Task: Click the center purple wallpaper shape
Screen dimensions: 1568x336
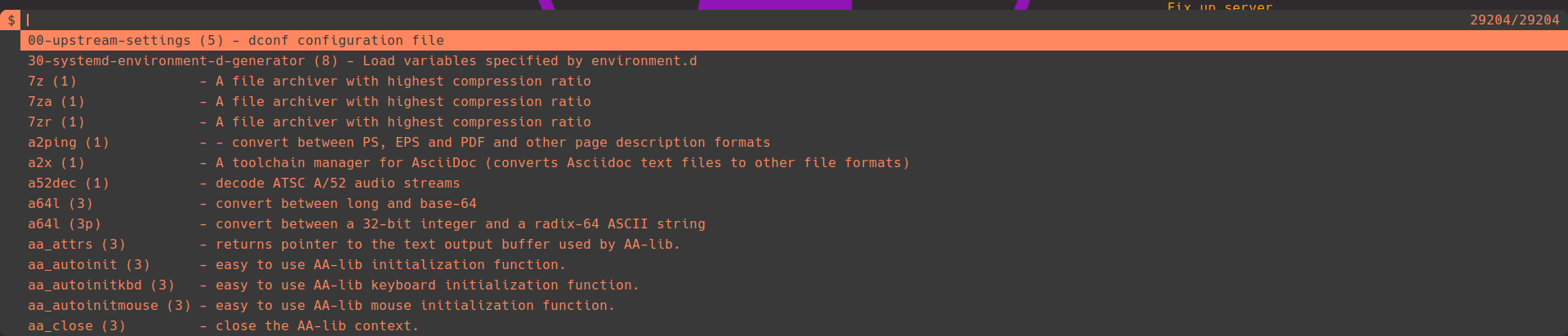Action: point(774,4)
